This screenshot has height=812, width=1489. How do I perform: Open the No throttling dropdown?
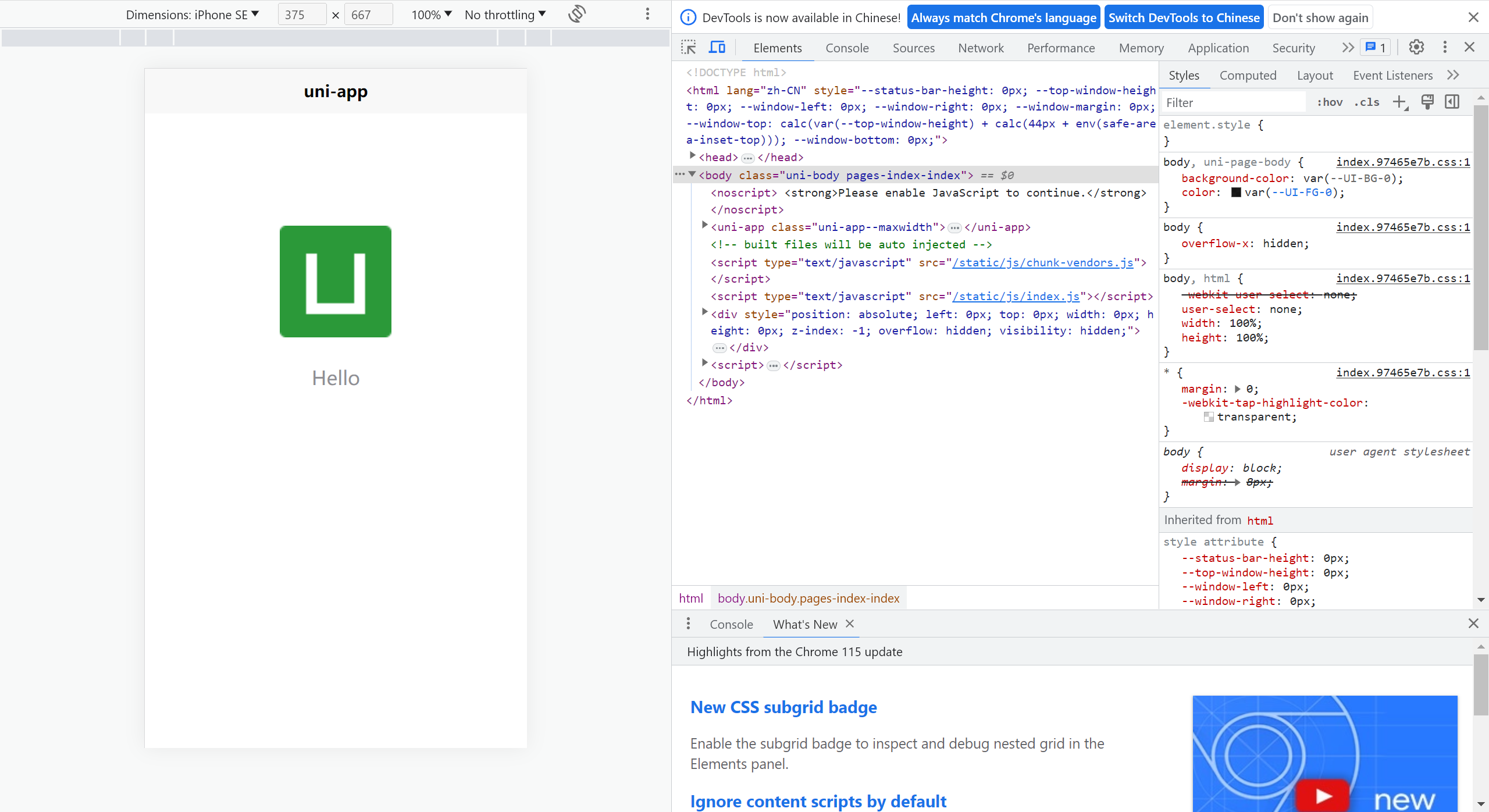pyautogui.click(x=505, y=15)
